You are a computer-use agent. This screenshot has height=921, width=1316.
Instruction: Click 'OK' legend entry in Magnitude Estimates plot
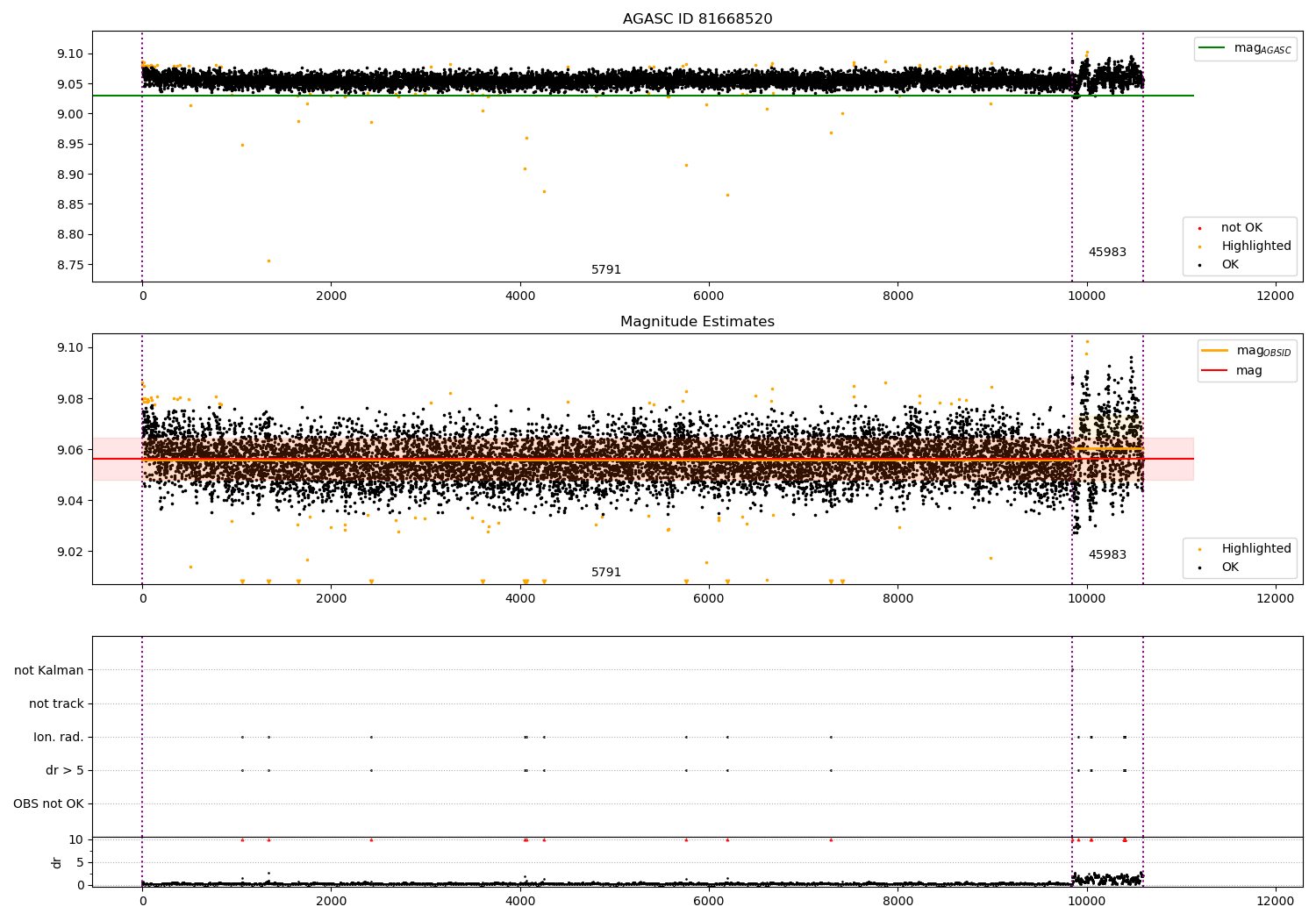pyautogui.click(x=1219, y=568)
